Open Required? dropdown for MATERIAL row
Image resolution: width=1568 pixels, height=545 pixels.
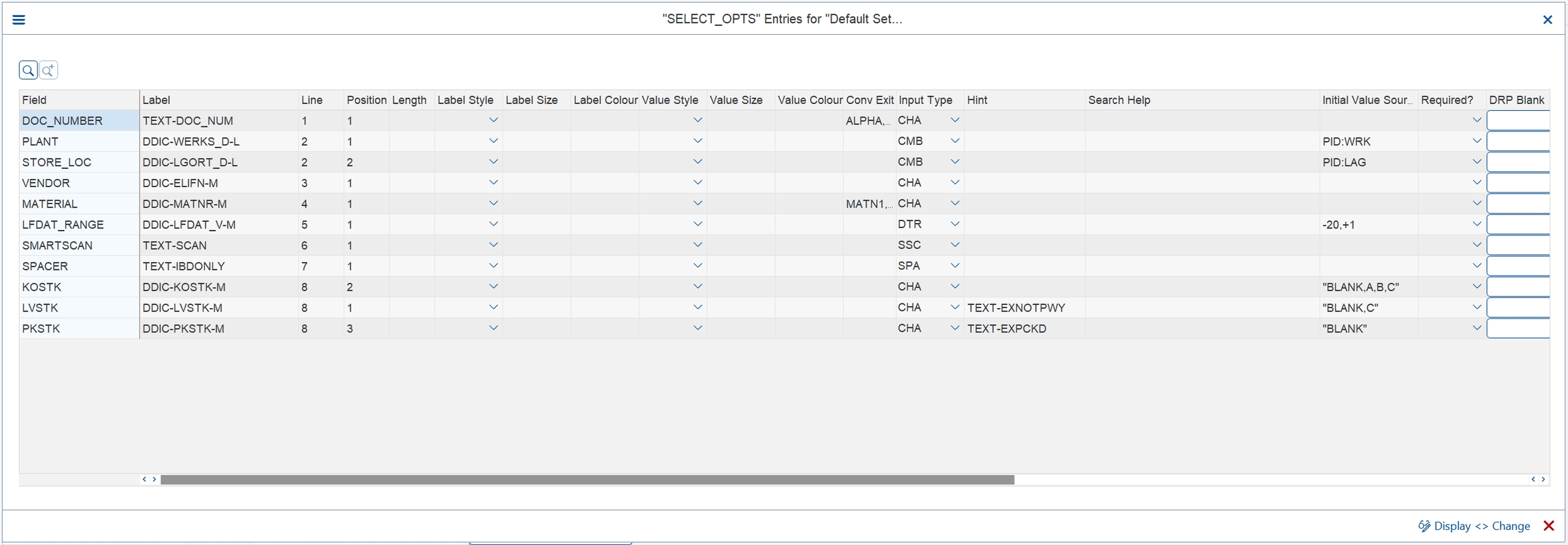pyautogui.click(x=1476, y=203)
